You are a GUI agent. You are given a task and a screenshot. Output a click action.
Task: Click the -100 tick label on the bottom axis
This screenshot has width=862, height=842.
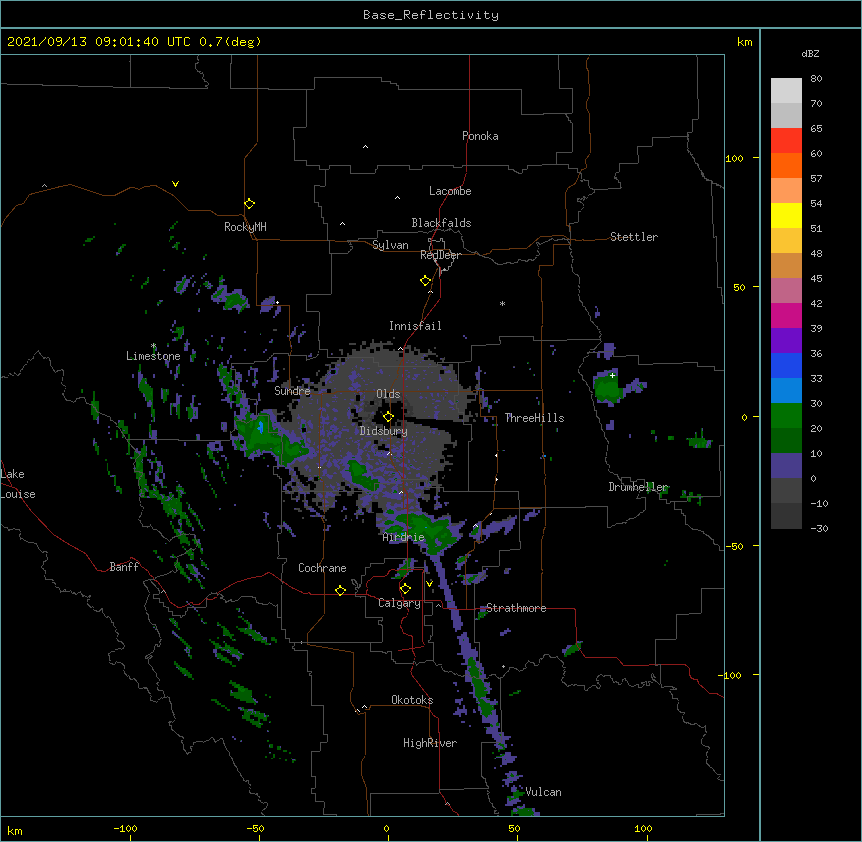coord(125,828)
